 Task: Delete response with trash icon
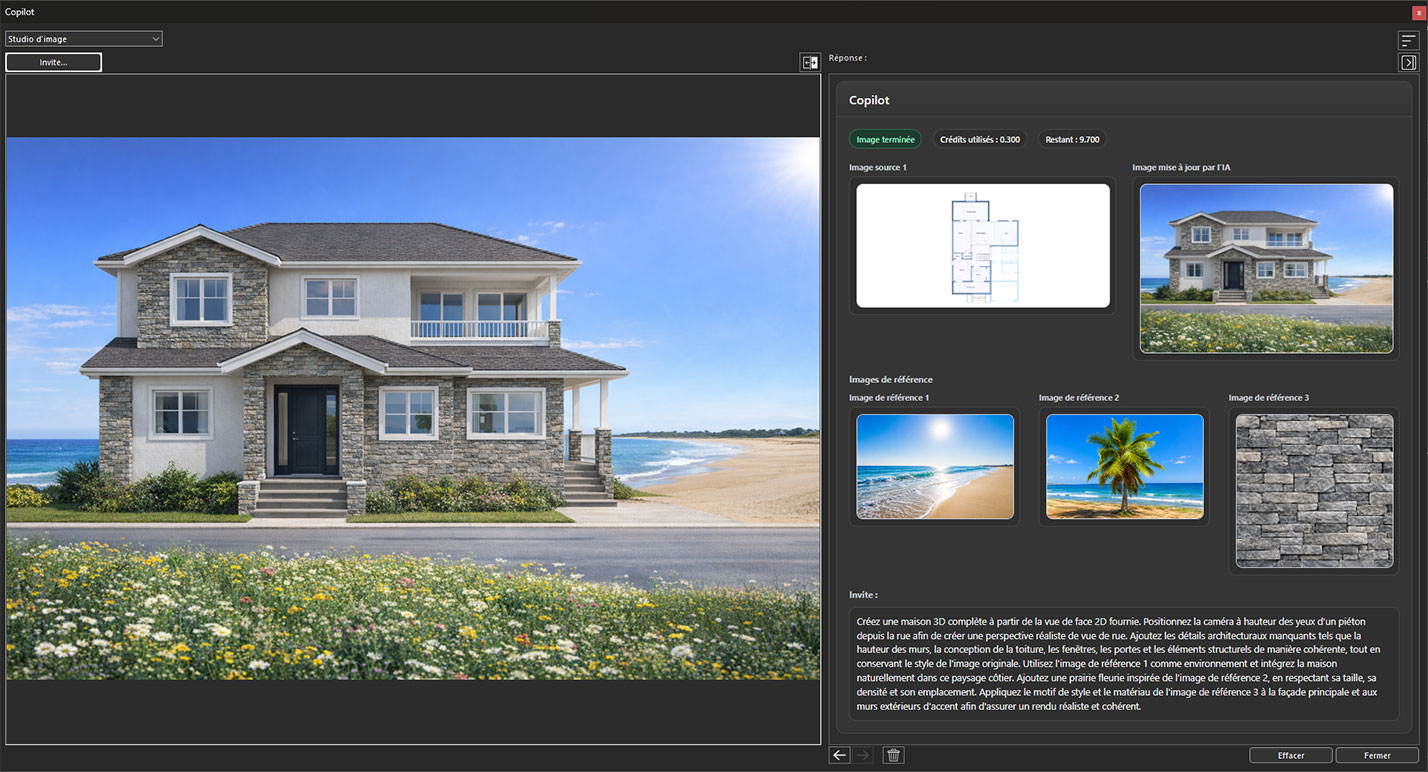click(894, 755)
